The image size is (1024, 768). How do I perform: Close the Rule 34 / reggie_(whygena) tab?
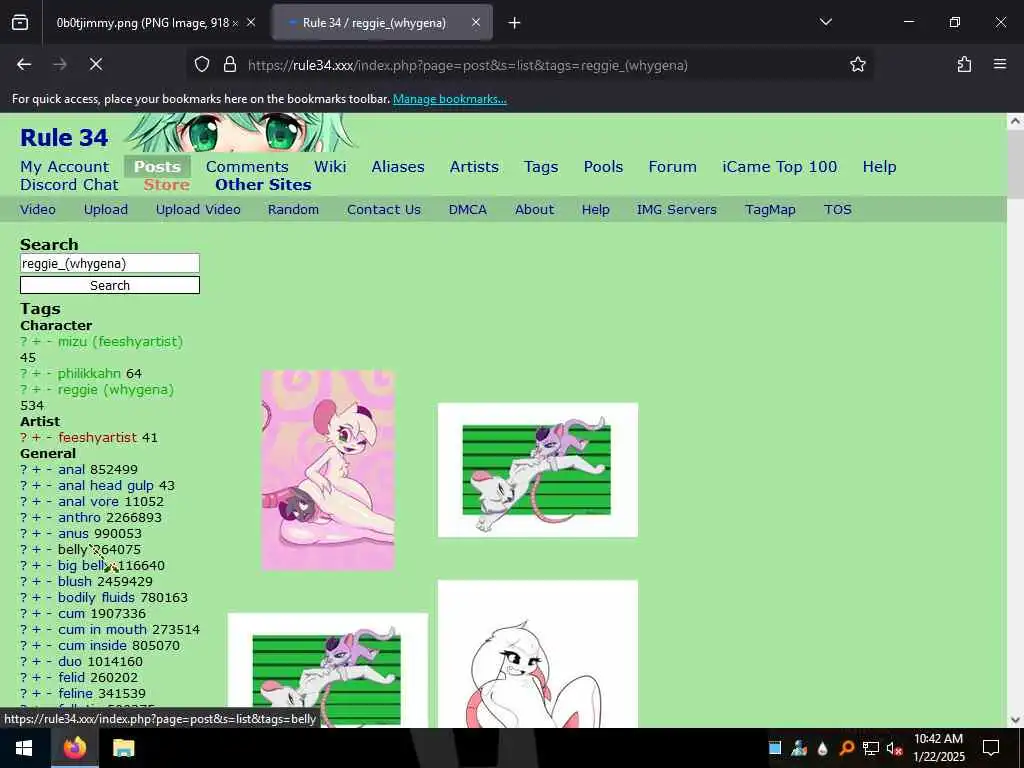pyautogui.click(x=476, y=23)
